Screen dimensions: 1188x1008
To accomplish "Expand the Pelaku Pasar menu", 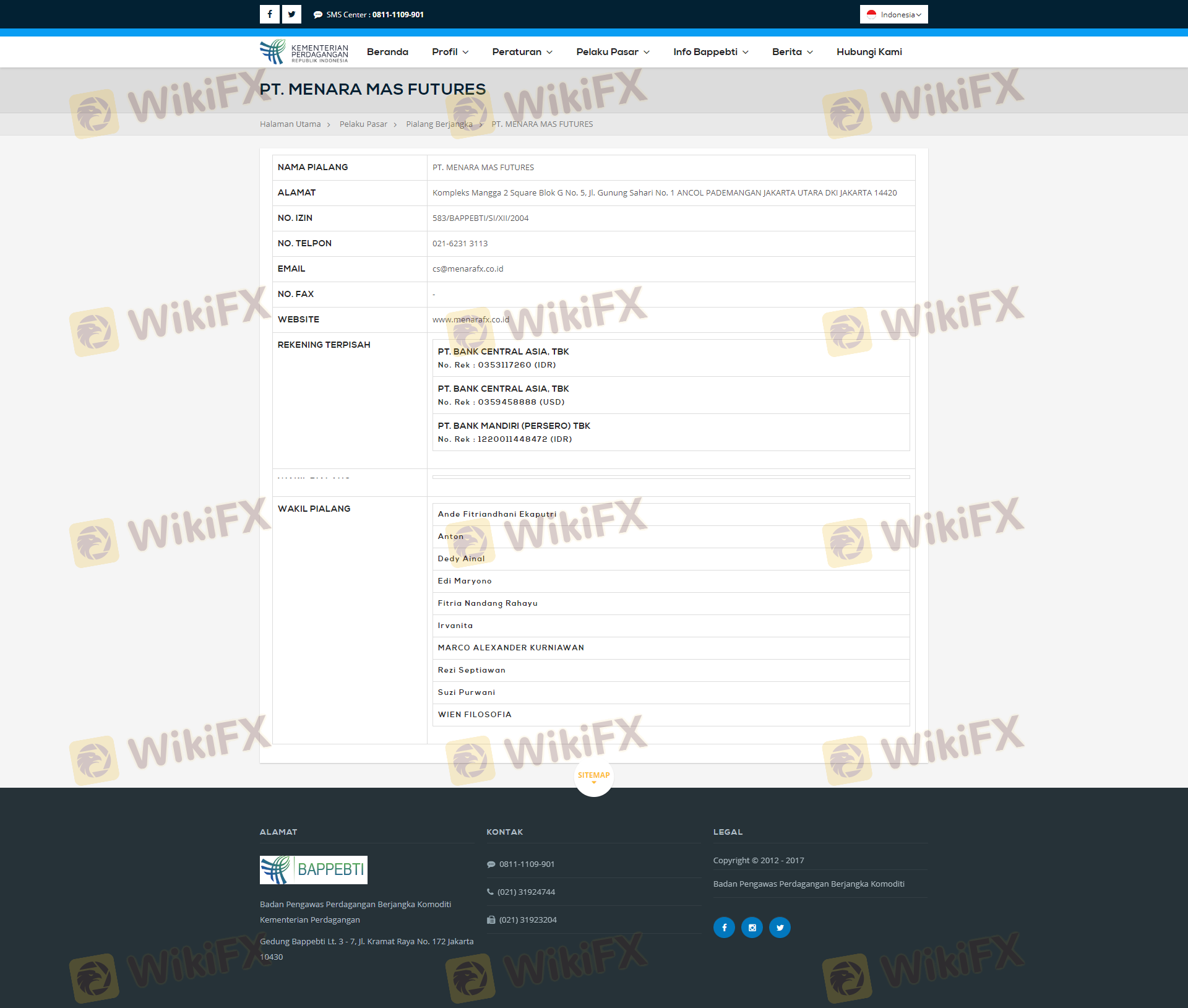I will (613, 52).
